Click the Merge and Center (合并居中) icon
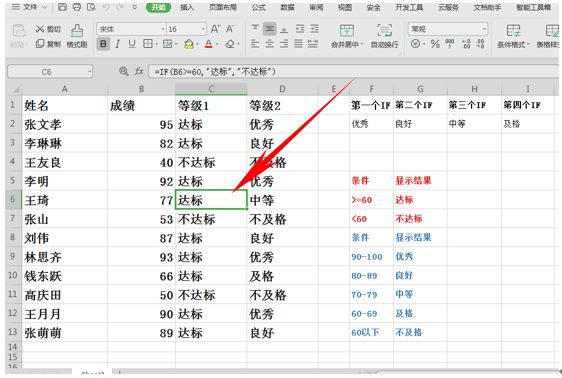562x378 pixels. point(347,31)
